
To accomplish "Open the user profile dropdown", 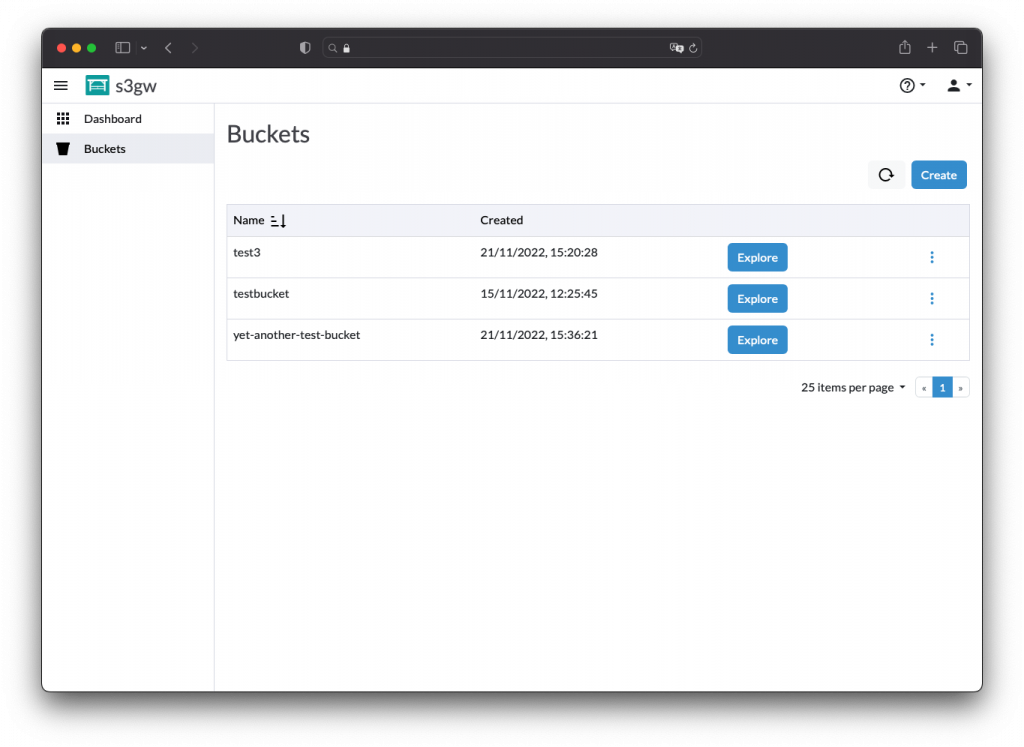I will [x=958, y=86].
